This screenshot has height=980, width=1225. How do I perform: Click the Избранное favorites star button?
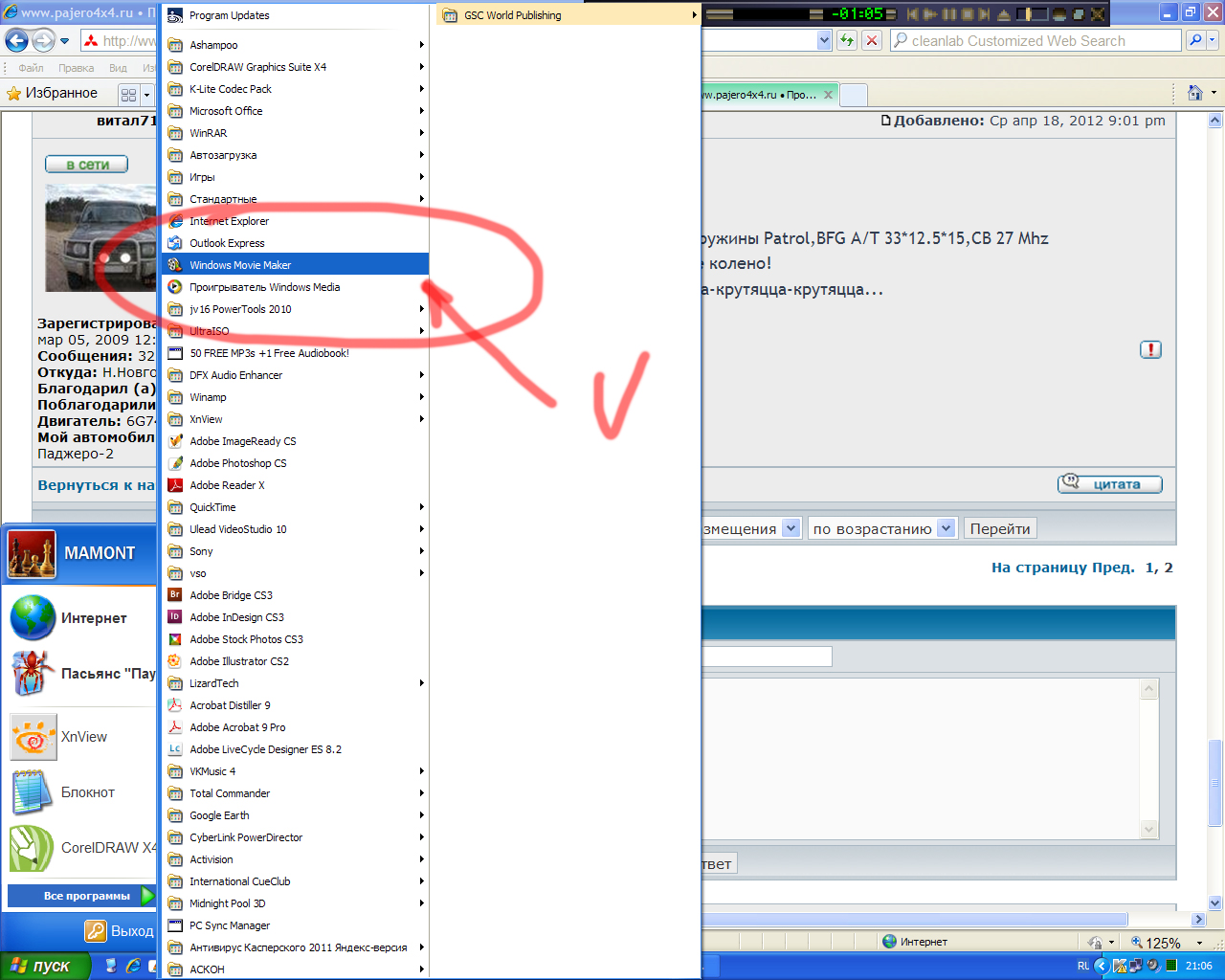53,93
